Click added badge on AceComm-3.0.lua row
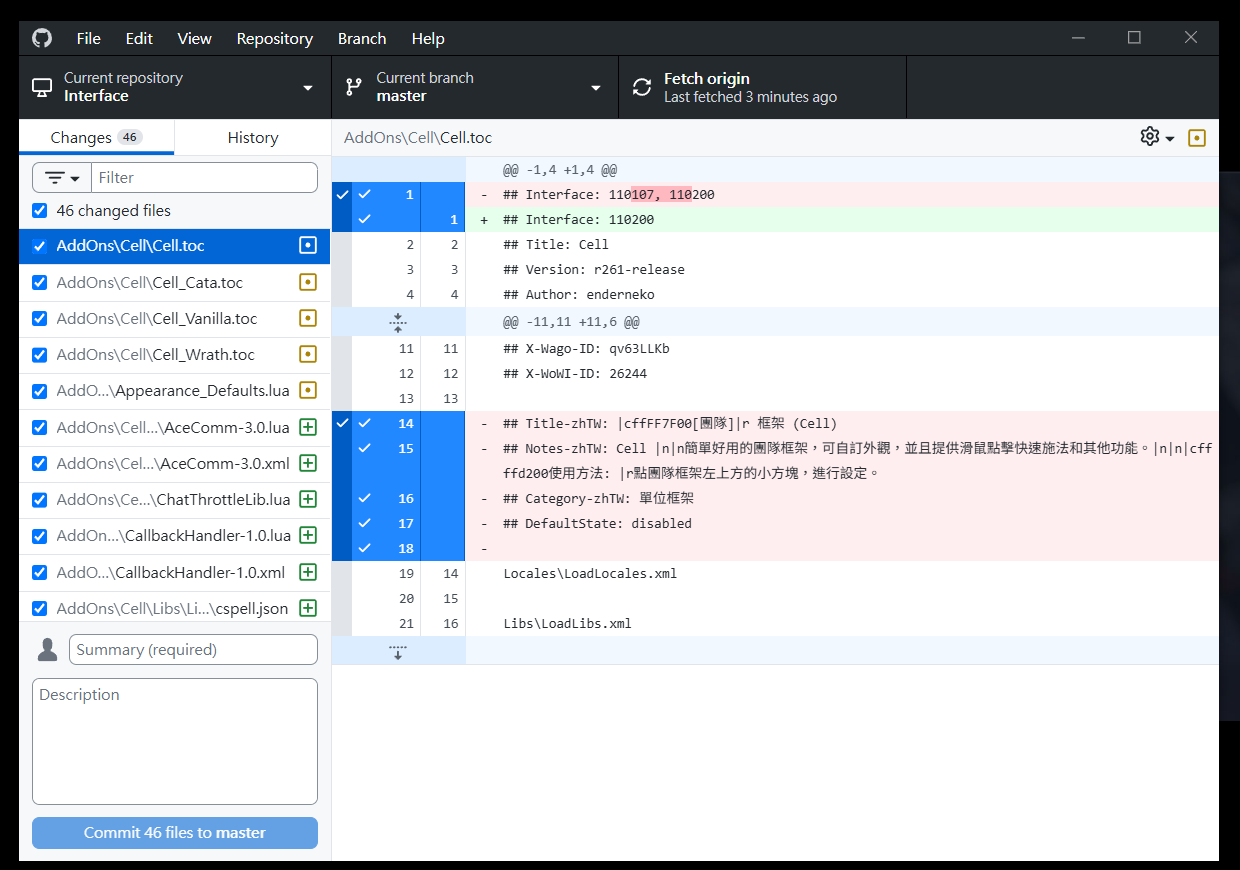Screen dimensions: 1240x870 pyautogui.click(x=308, y=427)
